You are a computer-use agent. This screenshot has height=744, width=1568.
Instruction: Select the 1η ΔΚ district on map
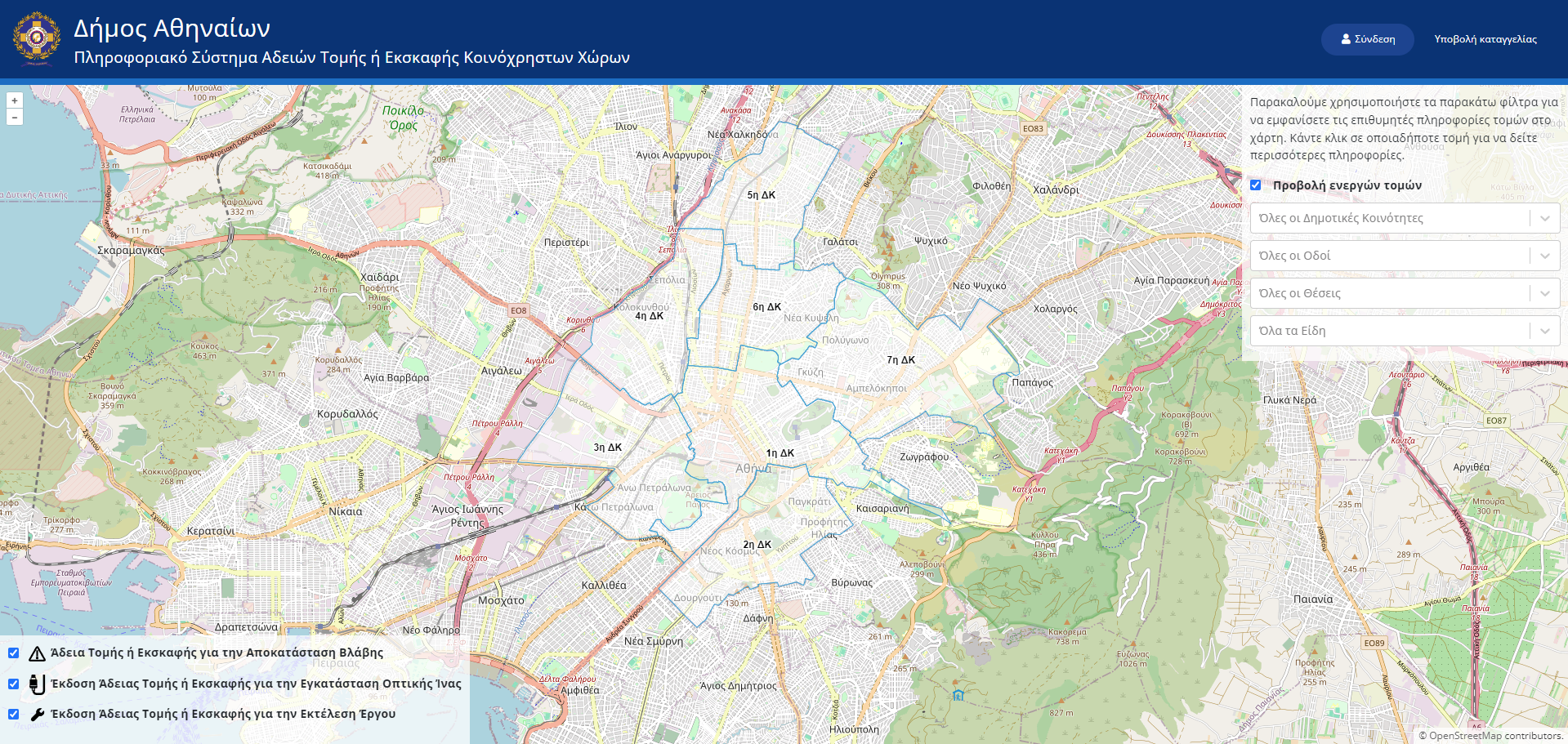click(x=780, y=453)
